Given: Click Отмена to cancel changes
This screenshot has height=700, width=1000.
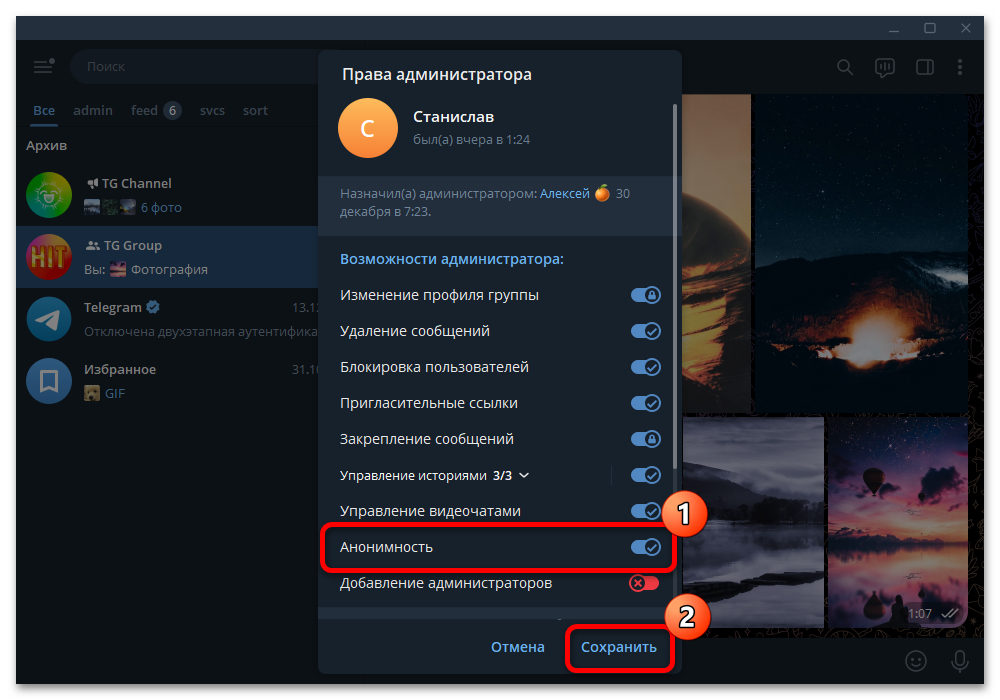Looking at the screenshot, I should 518,647.
